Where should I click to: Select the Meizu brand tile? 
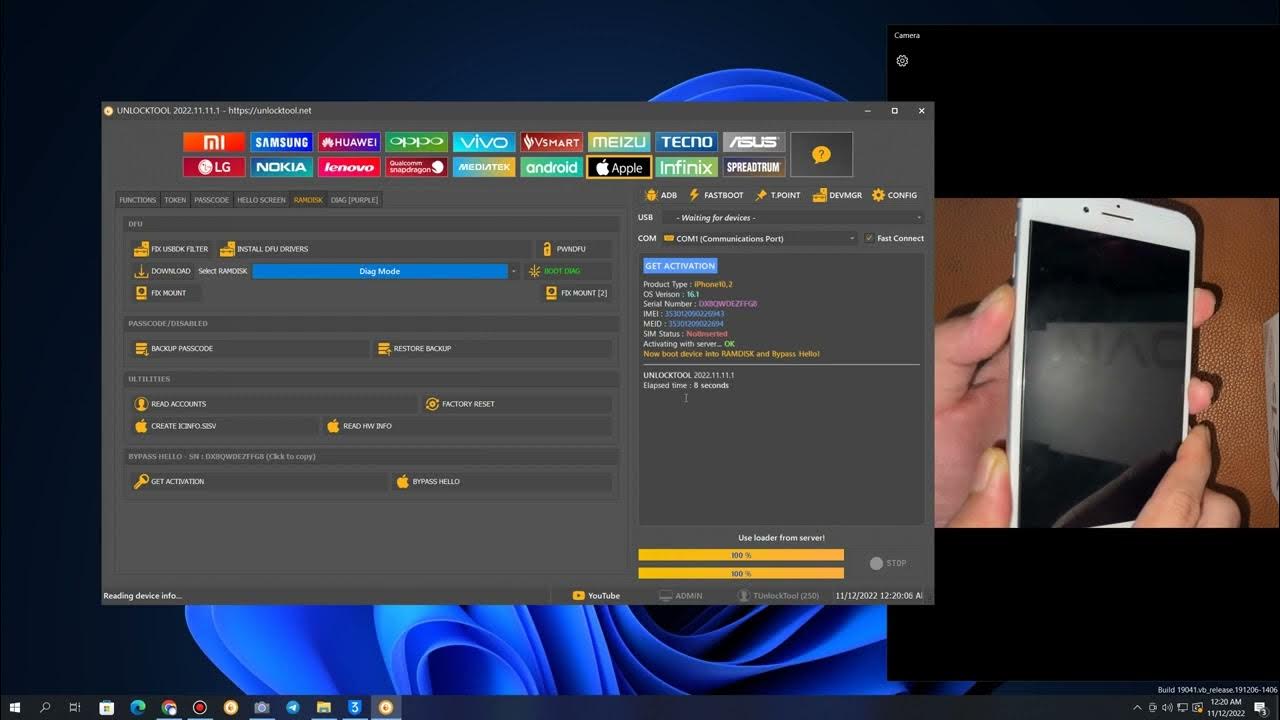click(619, 142)
